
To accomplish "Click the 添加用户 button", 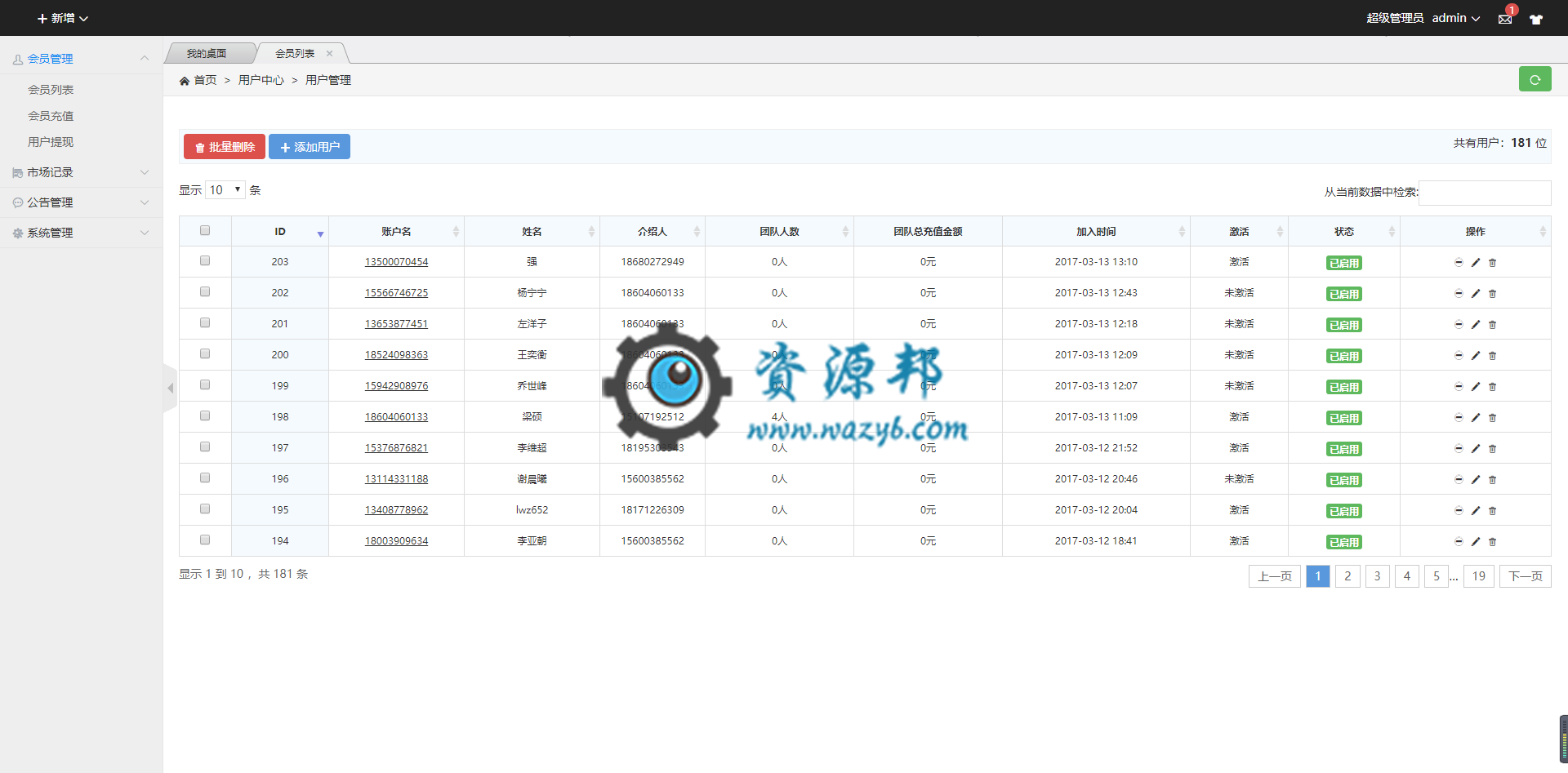I will click(x=310, y=147).
